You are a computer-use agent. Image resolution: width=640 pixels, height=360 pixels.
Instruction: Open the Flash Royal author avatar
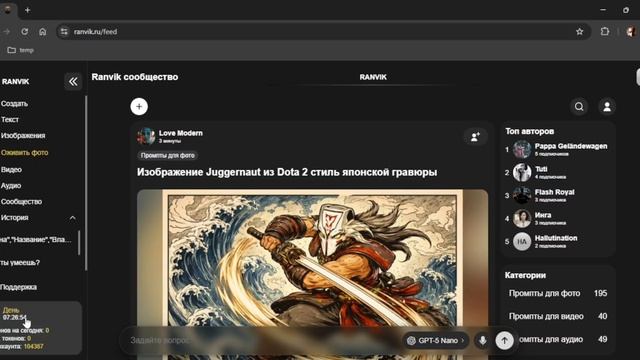click(x=522, y=195)
